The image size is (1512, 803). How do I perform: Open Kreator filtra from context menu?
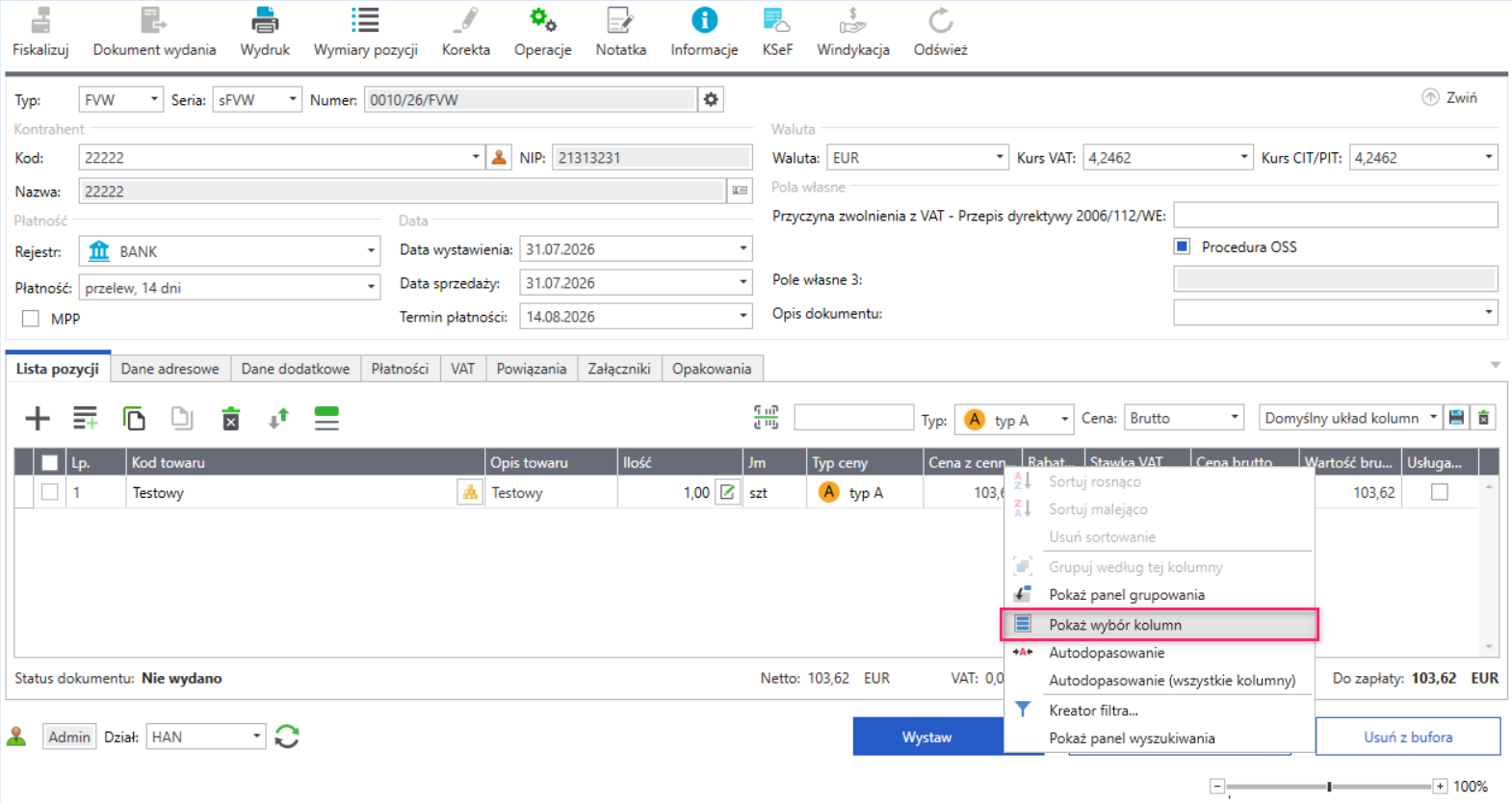pos(1160,711)
